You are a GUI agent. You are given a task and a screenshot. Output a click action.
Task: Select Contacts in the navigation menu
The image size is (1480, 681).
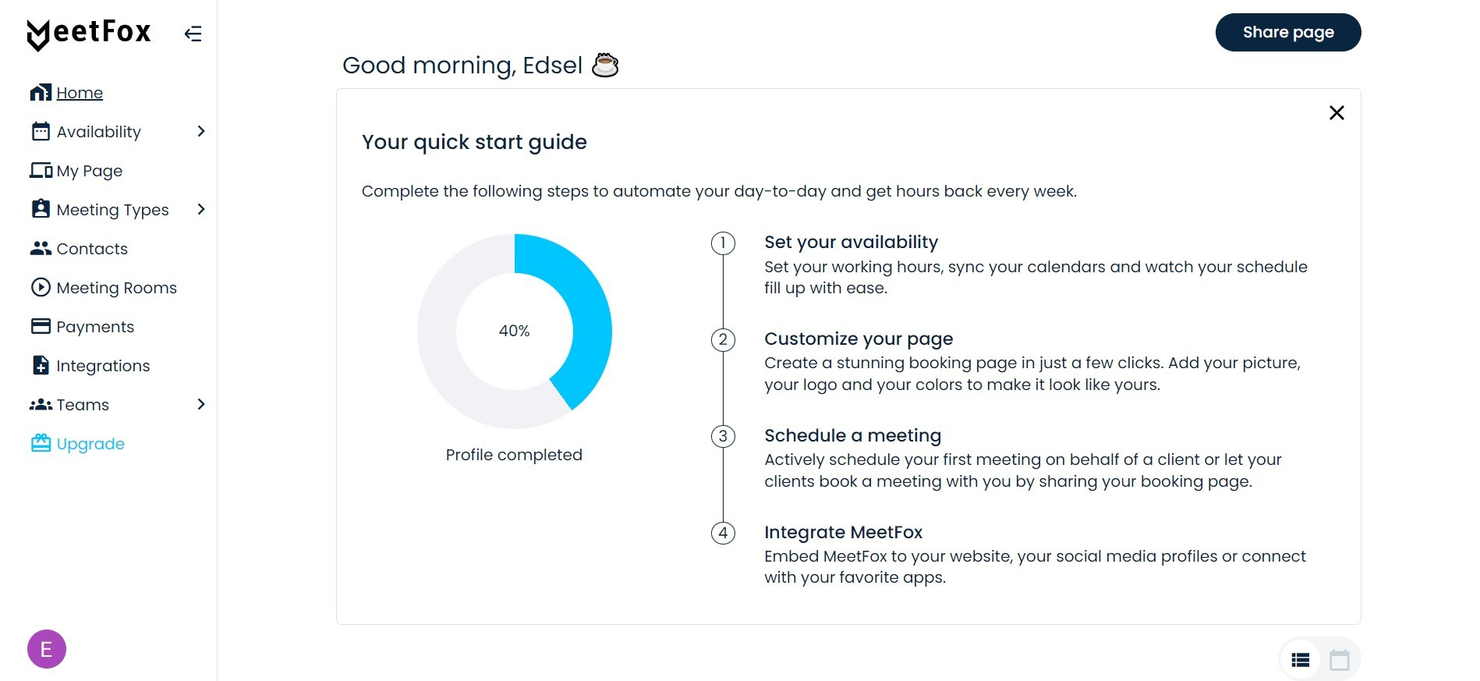(x=92, y=248)
